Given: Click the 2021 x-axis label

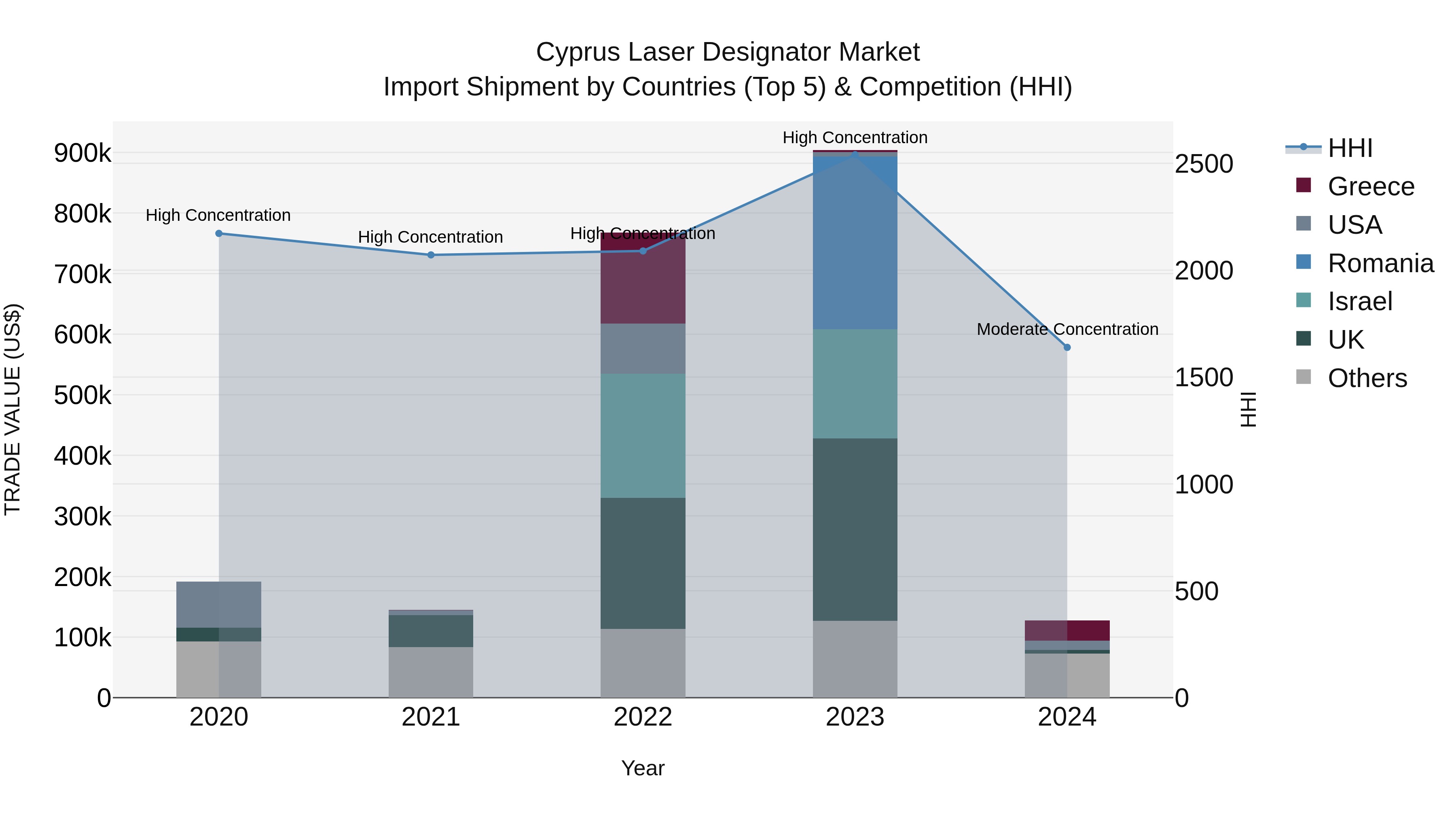Looking at the screenshot, I should [x=431, y=717].
